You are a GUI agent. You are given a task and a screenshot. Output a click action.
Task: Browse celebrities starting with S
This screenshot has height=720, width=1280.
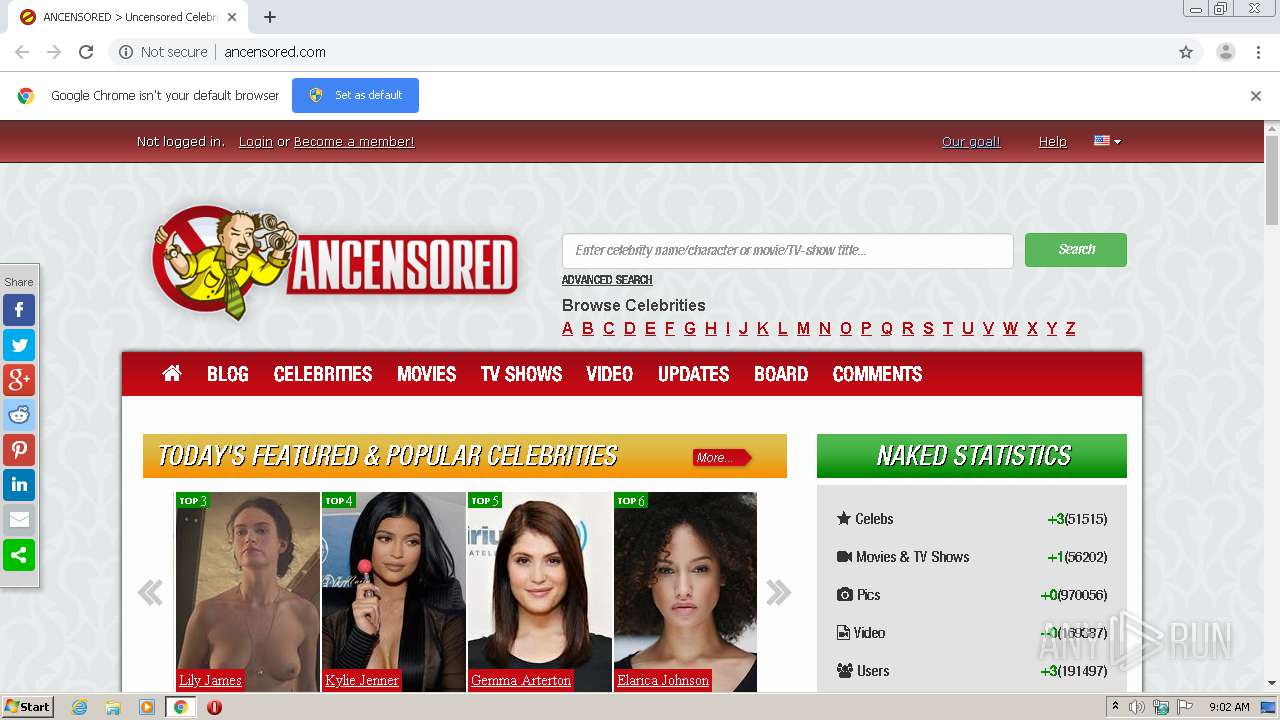tap(928, 328)
